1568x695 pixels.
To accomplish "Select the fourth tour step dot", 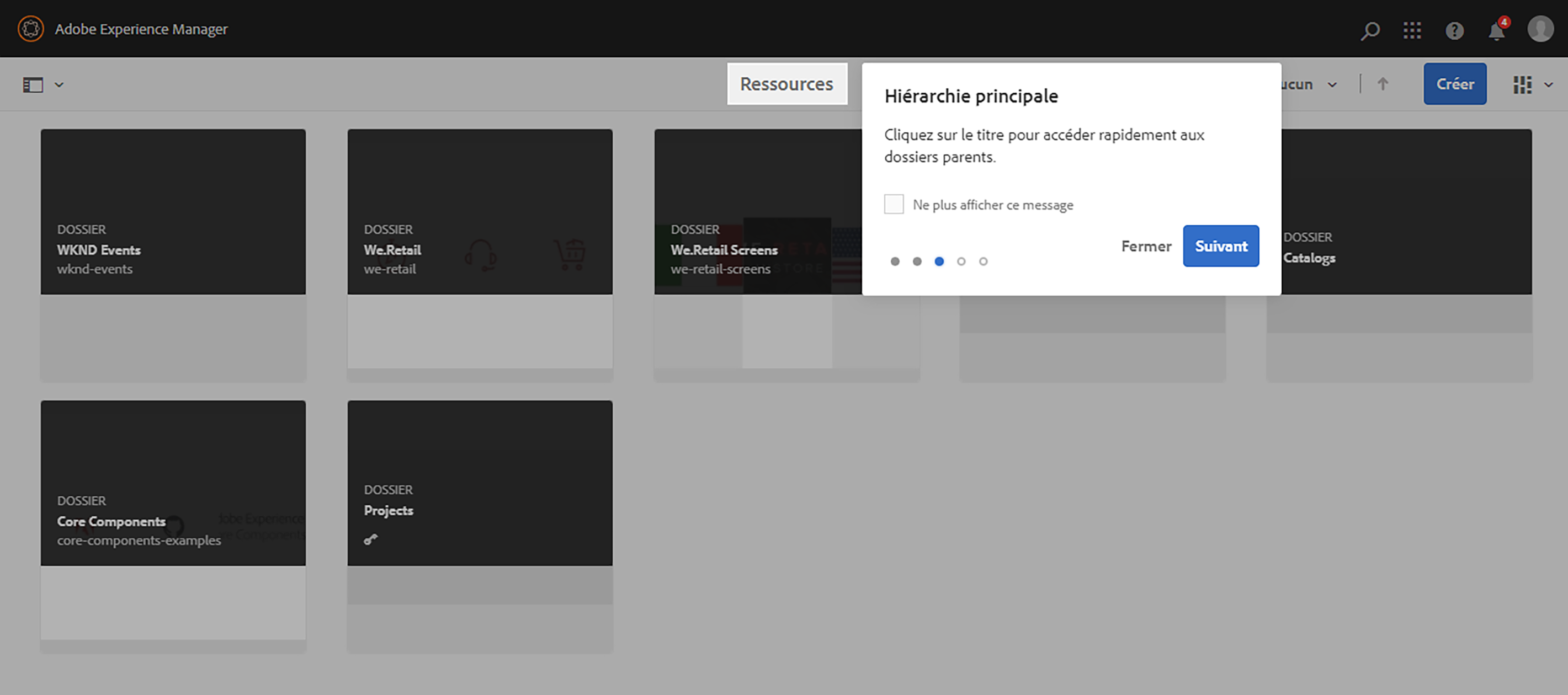I will (x=961, y=261).
